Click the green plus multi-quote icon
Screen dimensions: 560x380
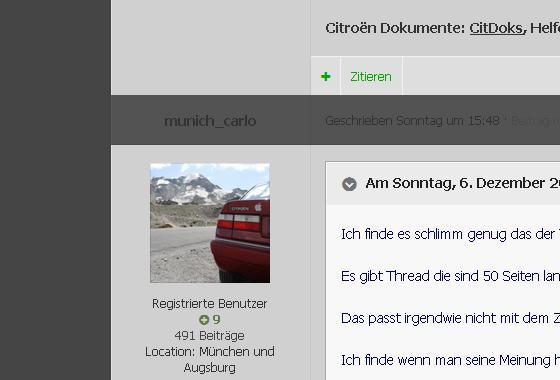[325, 76]
